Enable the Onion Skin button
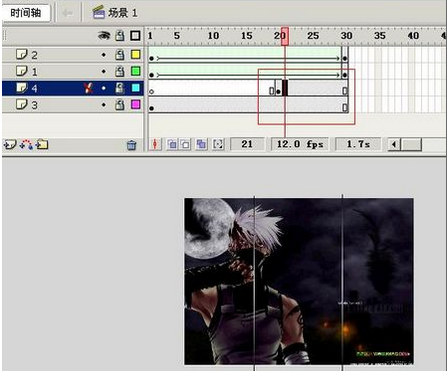 (172, 144)
